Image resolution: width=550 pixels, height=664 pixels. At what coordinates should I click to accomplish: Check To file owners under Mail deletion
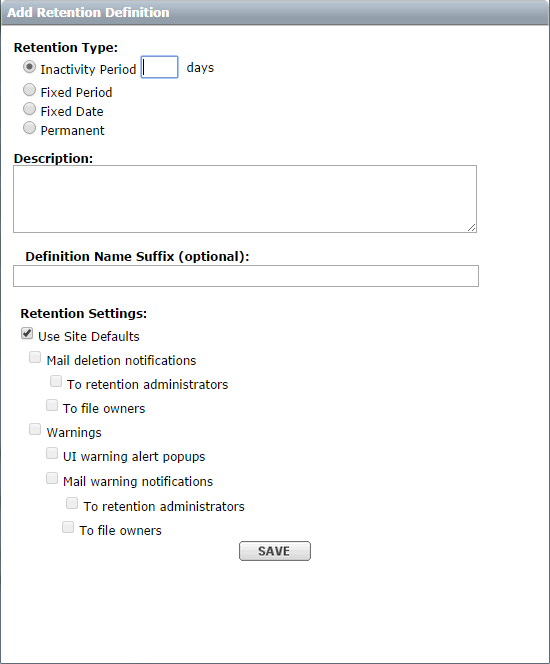[x=52, y=405]
